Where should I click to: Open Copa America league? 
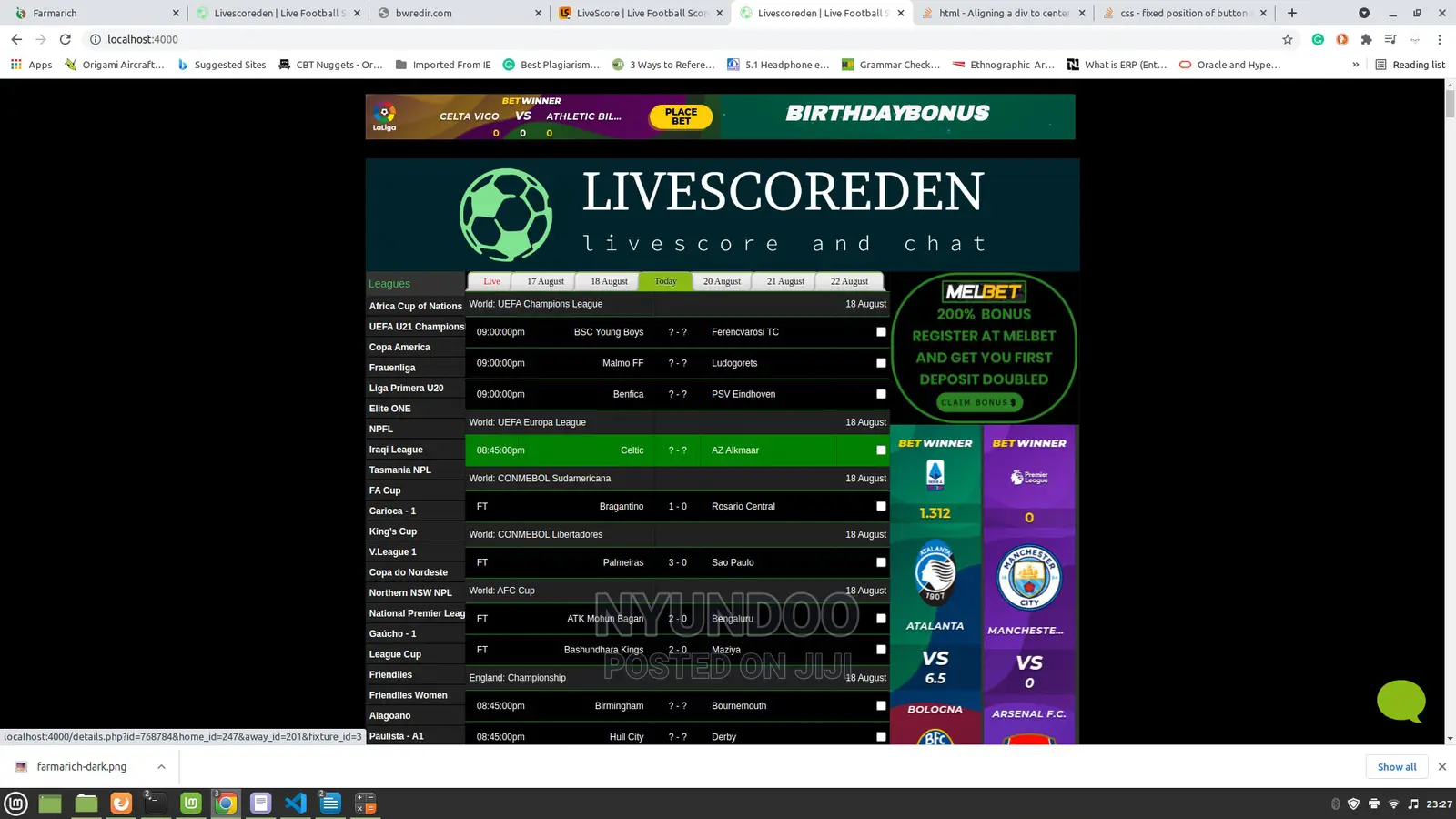coord(399,348)
